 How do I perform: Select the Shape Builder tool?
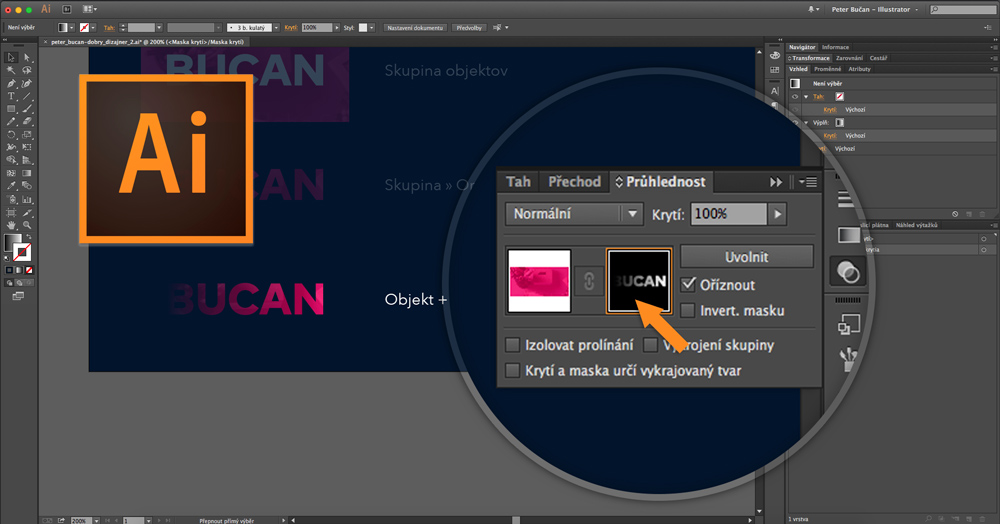[11, 160]
